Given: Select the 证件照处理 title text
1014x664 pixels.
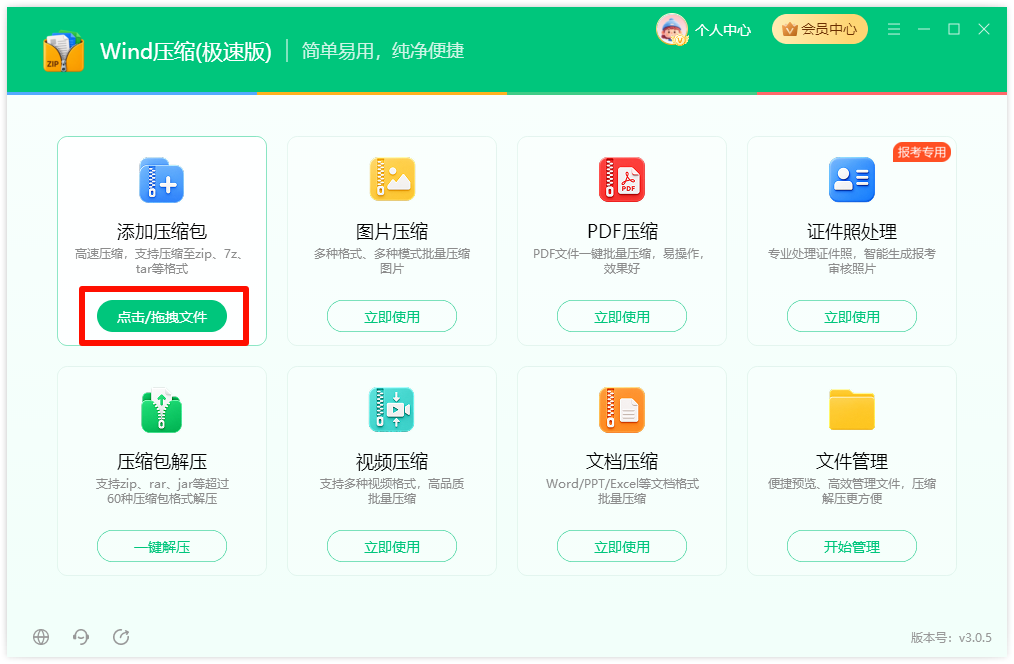Looking at the screenshot, I should click(852, 231).
